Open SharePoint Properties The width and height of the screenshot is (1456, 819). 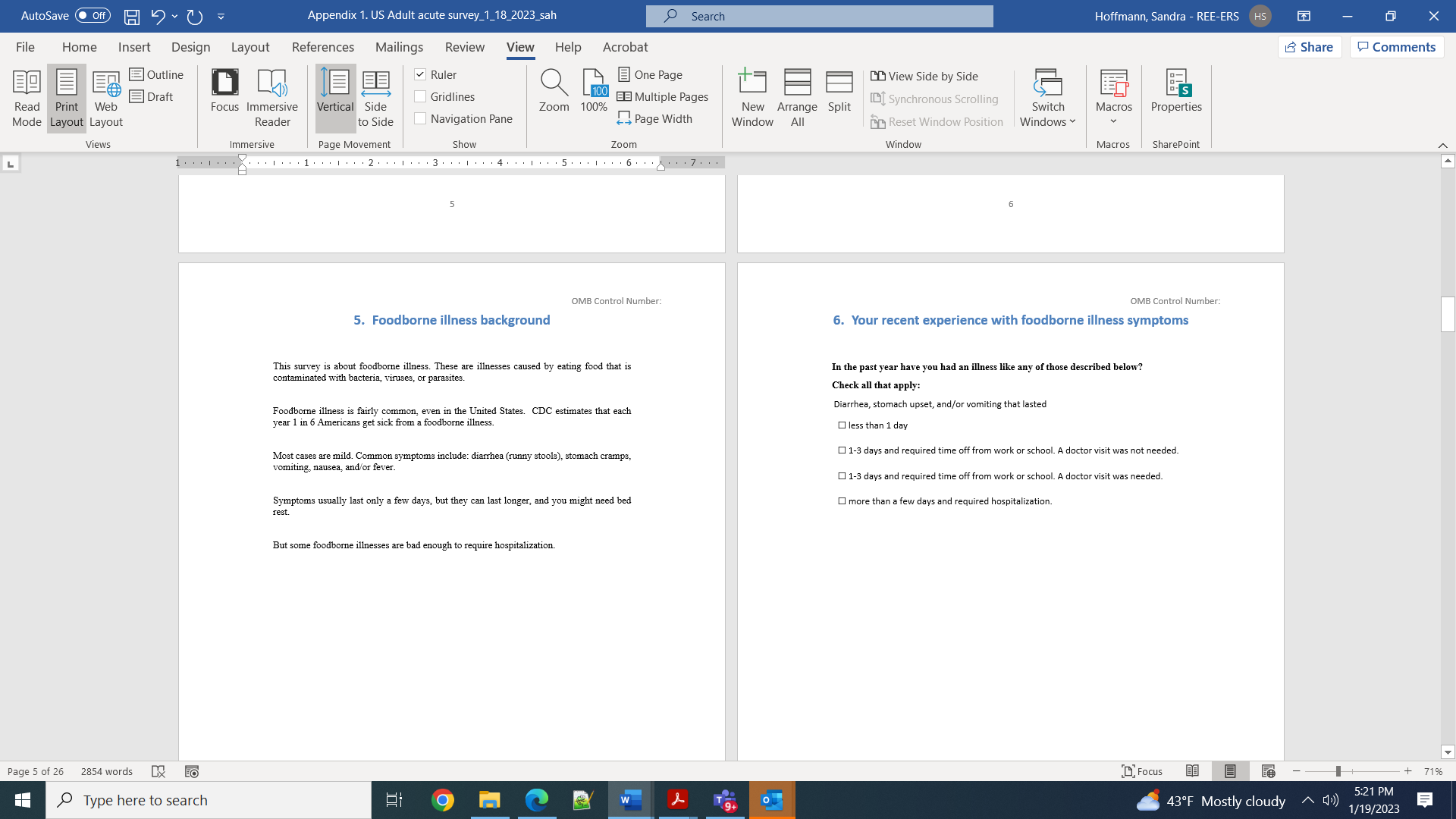1176,91
